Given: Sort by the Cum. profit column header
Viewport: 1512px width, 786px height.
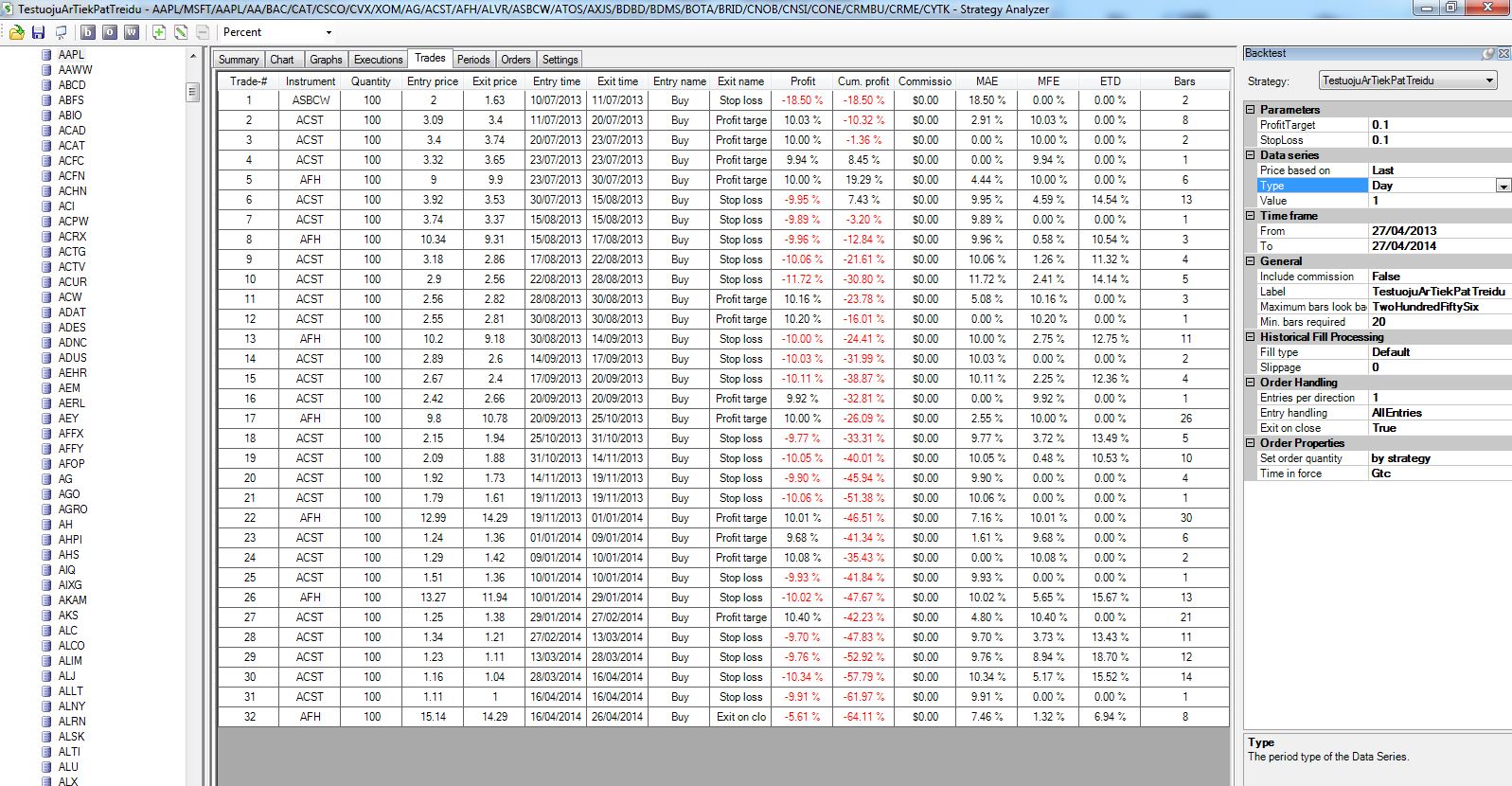Looking at the screenshot, I should coord(863,81).
